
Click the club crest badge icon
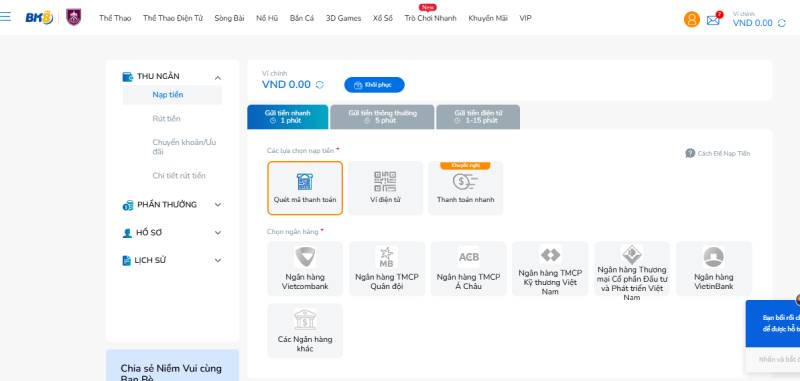point(74,17)
